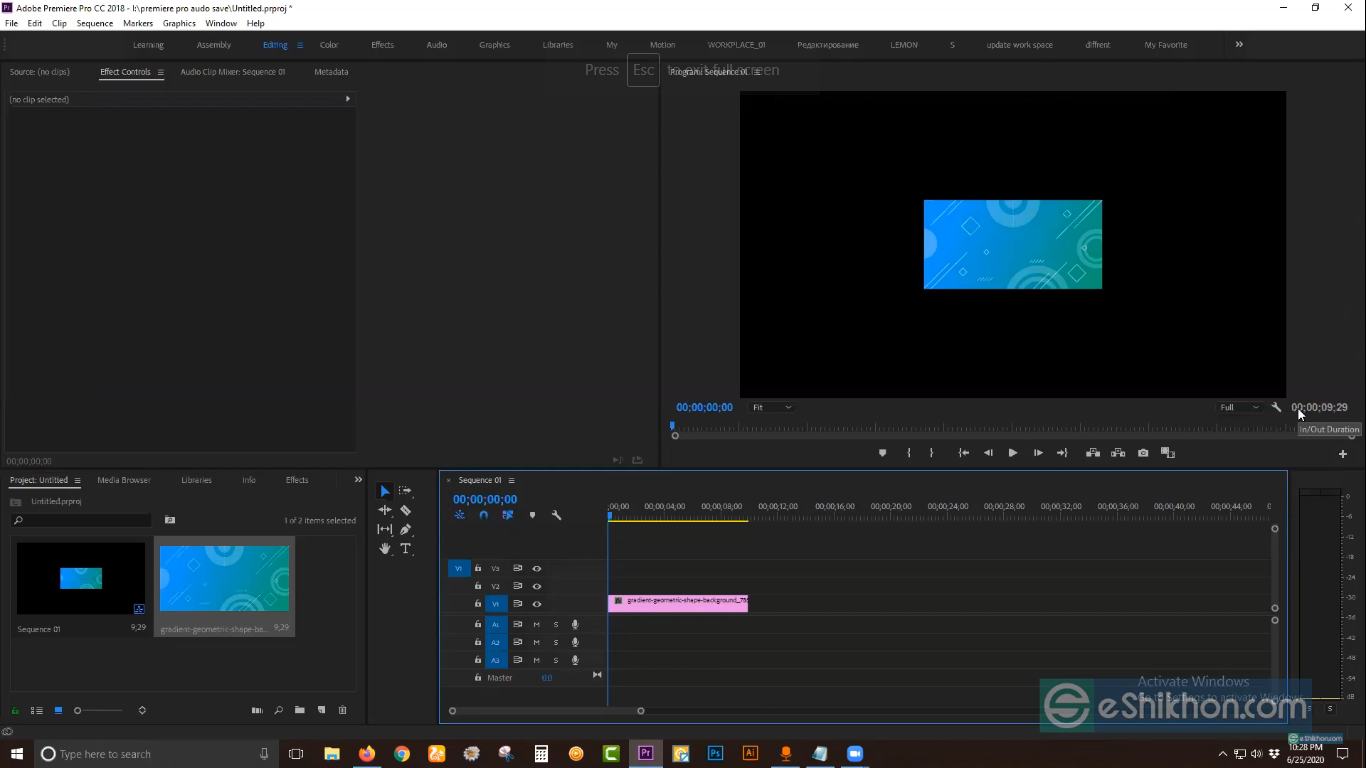Select the Razor tool
This screenshot has width=1366, height=768.
[405, 510]
